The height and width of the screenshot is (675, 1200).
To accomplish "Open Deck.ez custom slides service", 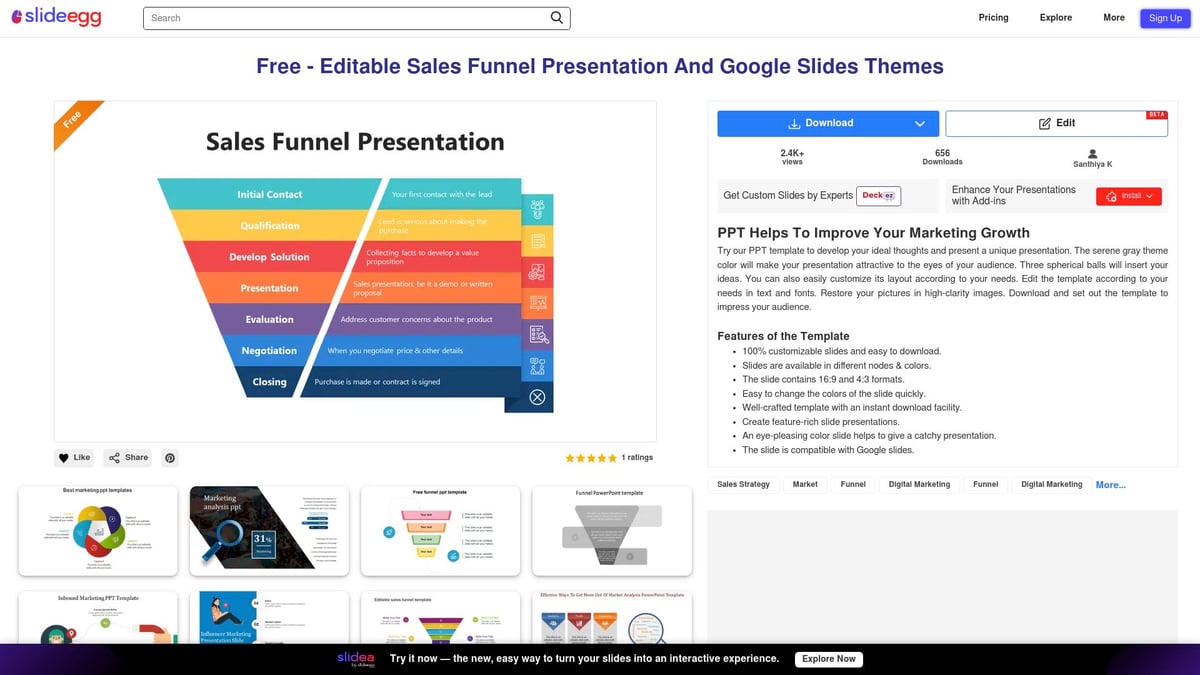I will coord(878,195).
